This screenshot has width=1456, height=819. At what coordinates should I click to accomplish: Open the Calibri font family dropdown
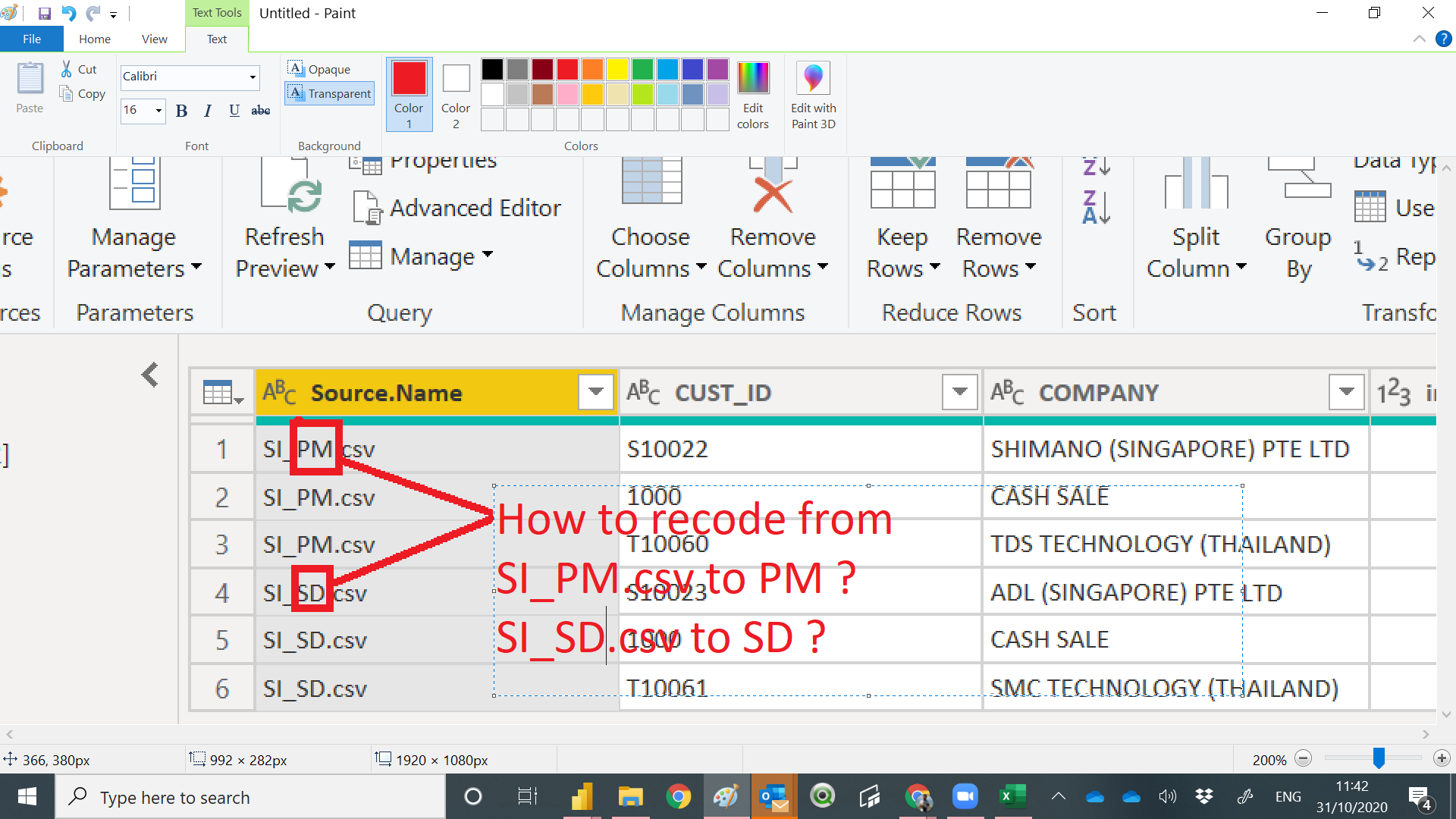click(x=253, y=77)
